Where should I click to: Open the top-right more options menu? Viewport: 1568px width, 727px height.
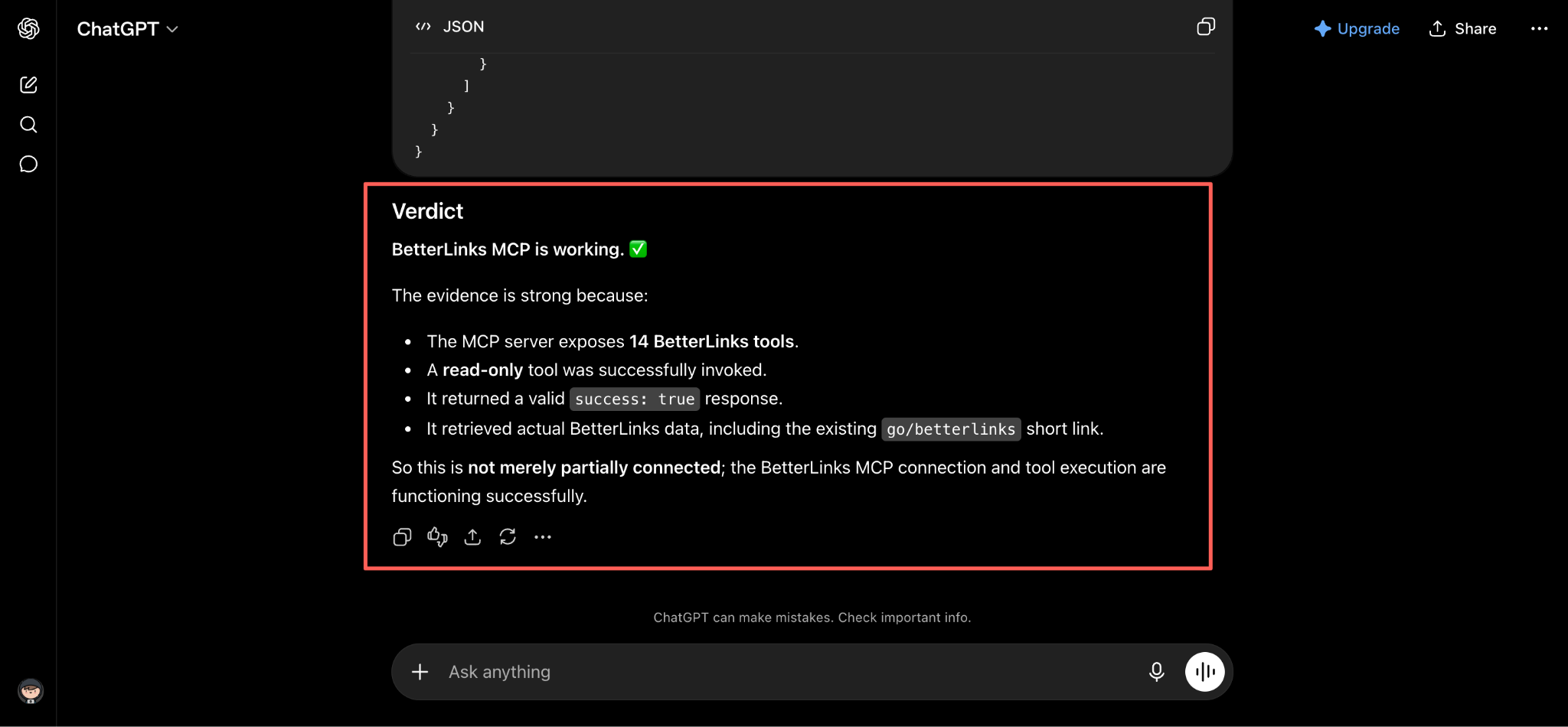1539,29
